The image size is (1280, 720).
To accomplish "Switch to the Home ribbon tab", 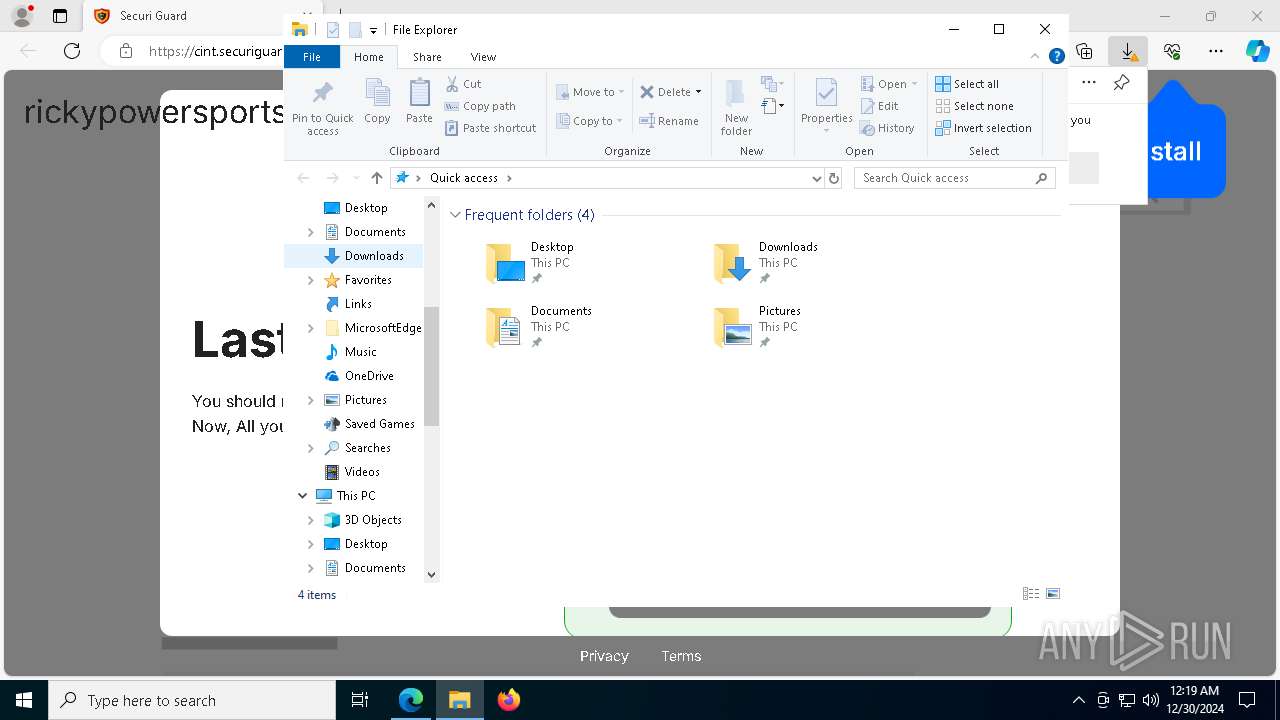I will (x=369, y=57).
